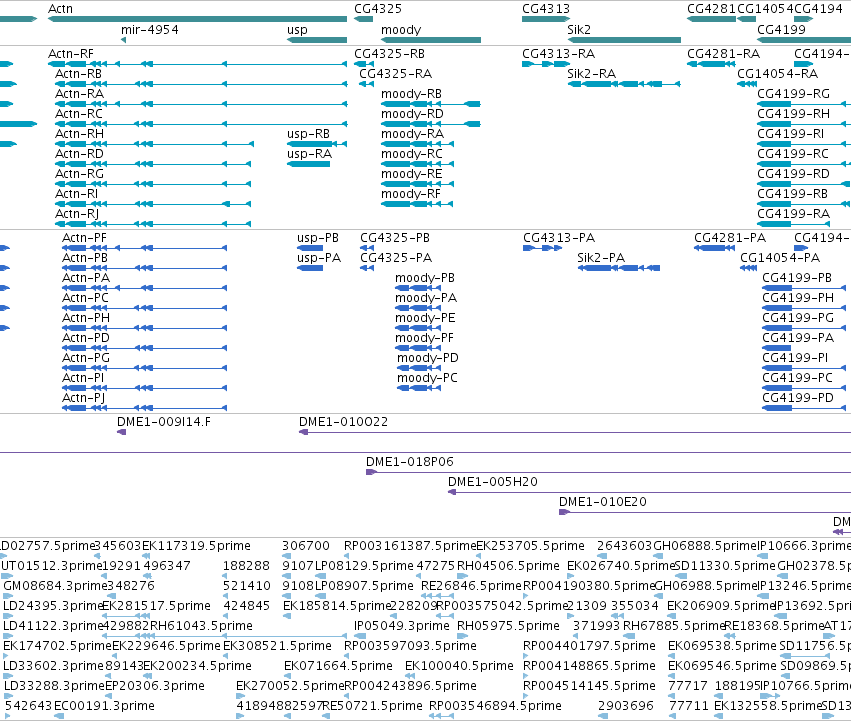
Task: Click the CG4199-RA transcript label
Action: tap(793, 214)
